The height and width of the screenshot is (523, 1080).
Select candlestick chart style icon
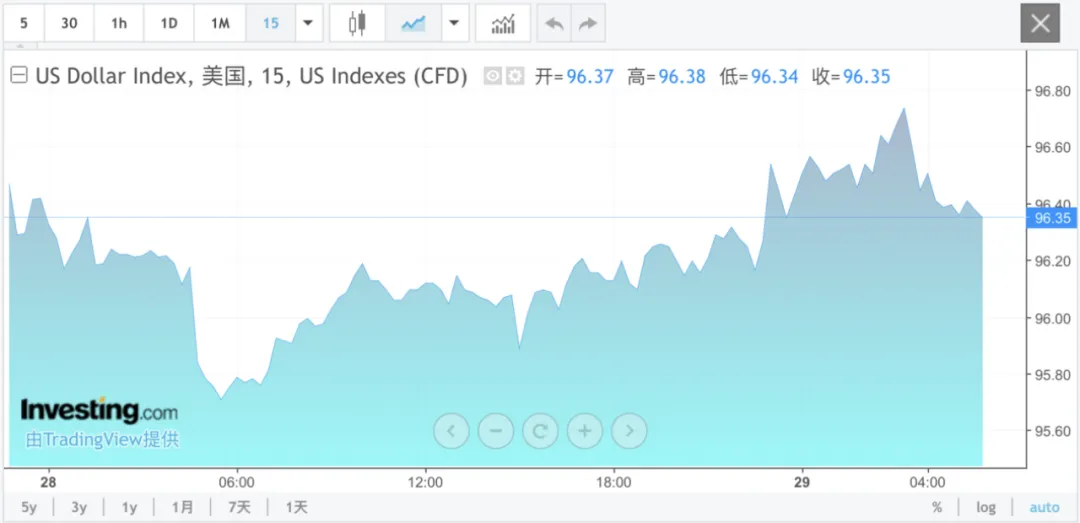[358, 23]
